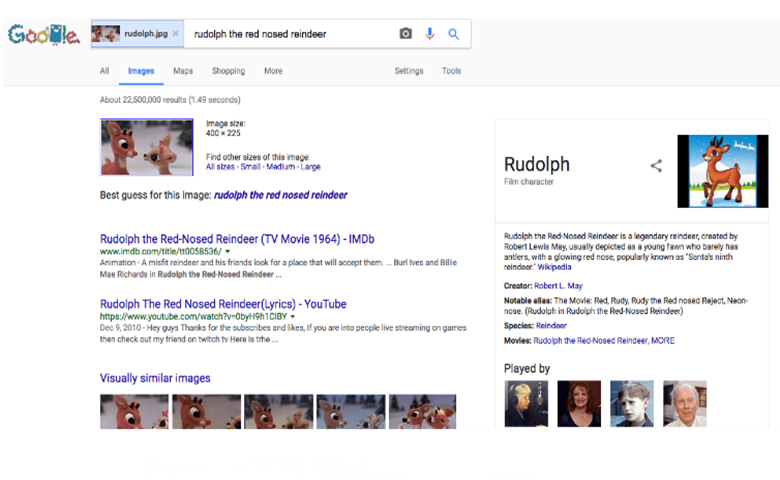The width and height of the screenshot is (780, 480).
Task: Open the creator Robert L. May link
Action: tap(558, 286)
